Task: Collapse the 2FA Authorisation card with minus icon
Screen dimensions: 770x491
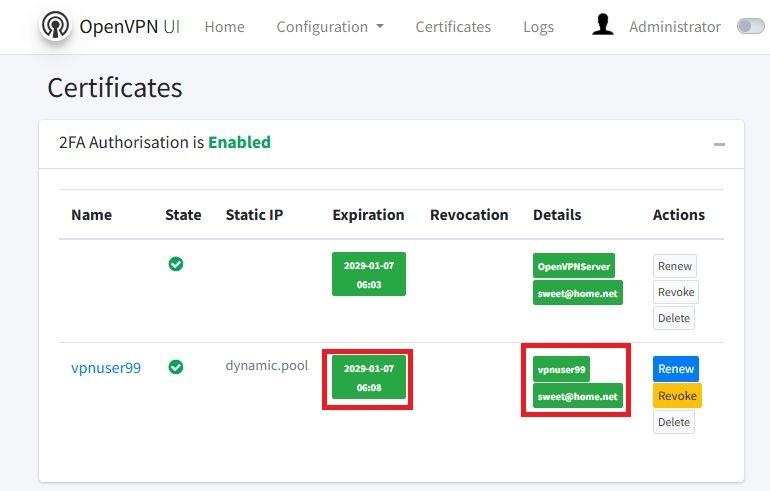Action: pyautogui.click(x=719, y=144)
